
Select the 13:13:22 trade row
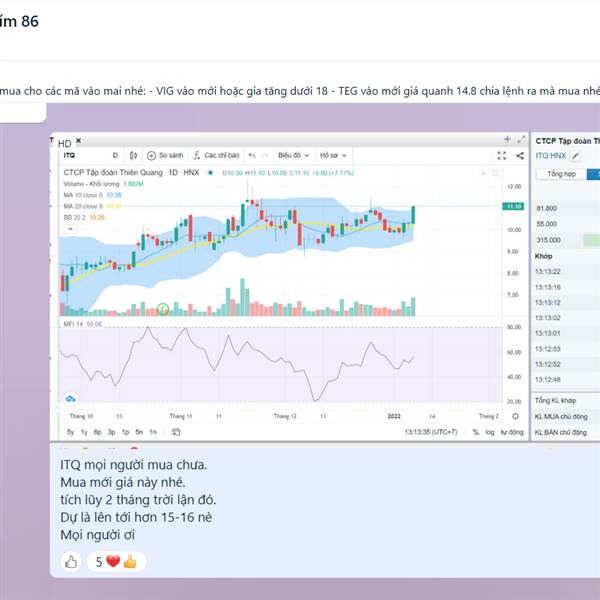566,272
